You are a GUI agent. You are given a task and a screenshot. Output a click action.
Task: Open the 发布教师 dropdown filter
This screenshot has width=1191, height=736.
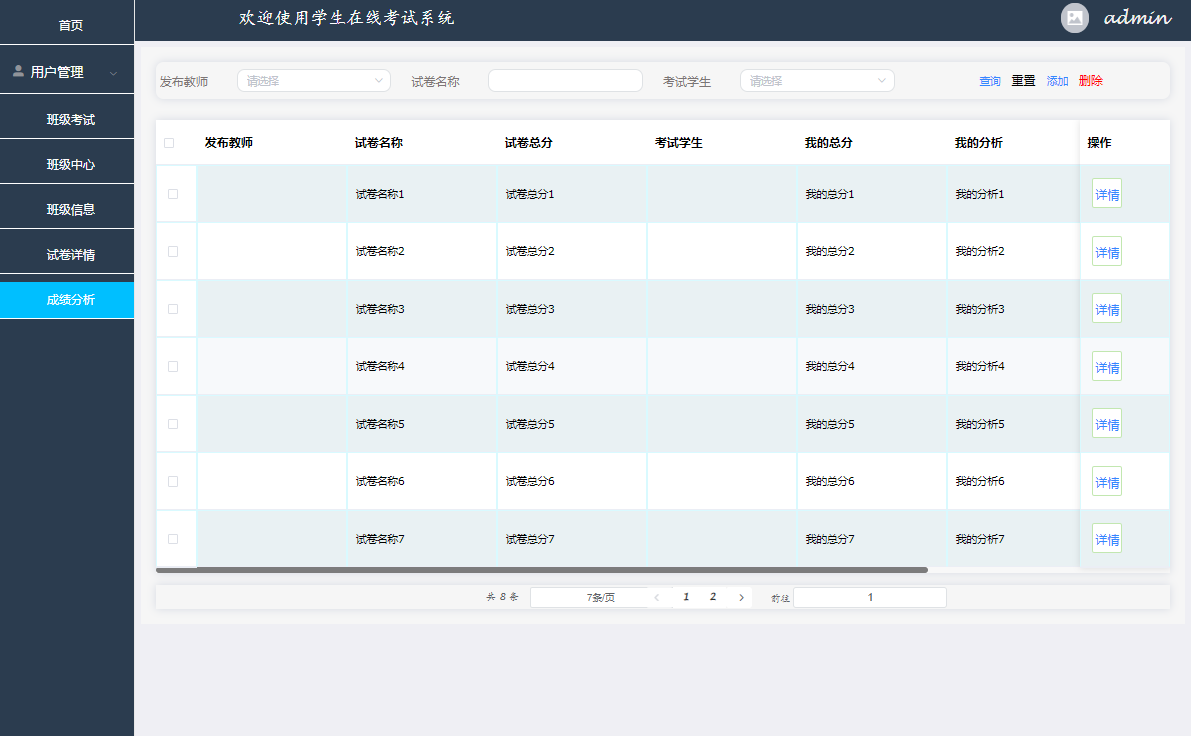click(314, 81)
